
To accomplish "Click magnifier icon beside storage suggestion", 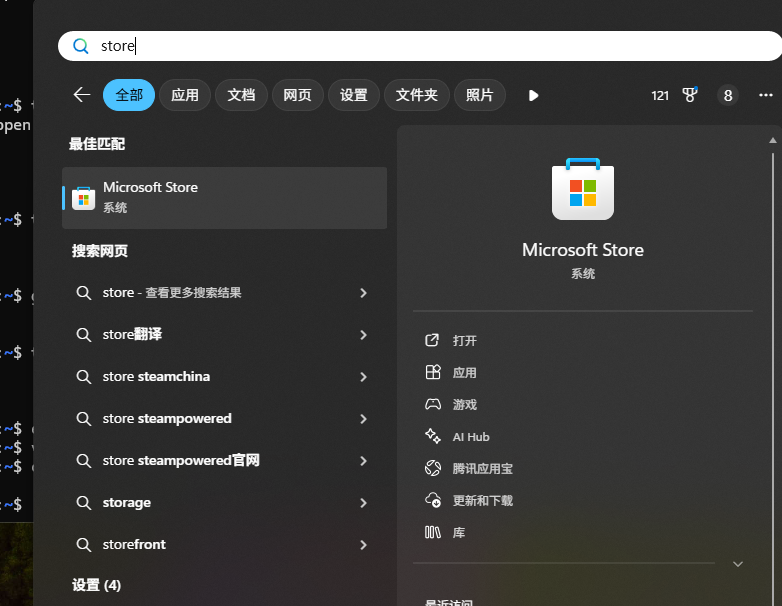I will (83, 502).
